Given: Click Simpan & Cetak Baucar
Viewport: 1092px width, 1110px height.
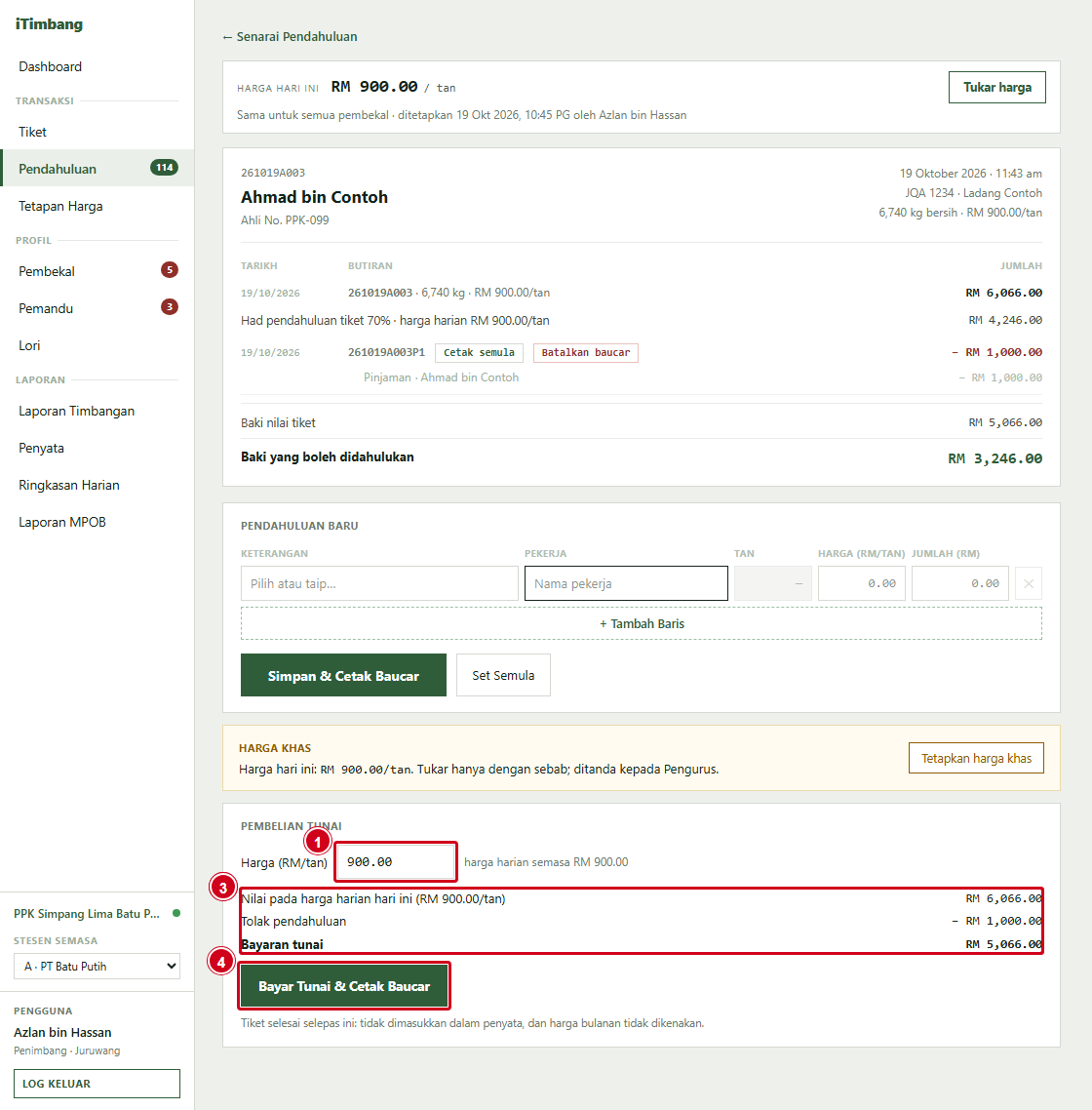Looking at the screenshot, I should pos(343,675).
